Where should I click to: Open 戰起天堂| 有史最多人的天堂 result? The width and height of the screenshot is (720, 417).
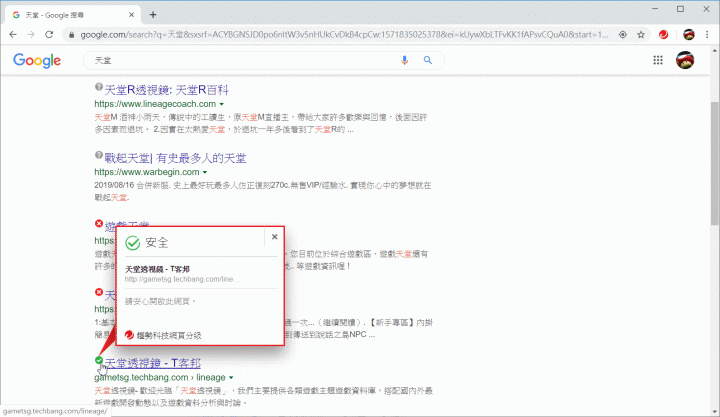click(x=175, y=158)
